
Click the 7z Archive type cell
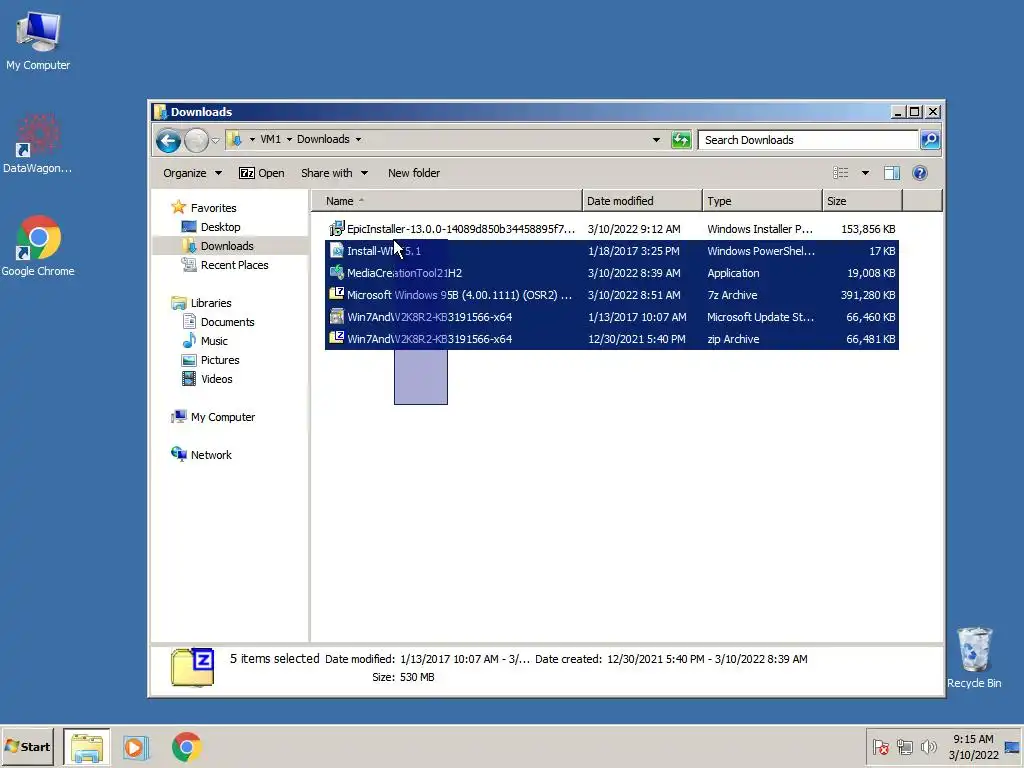click(x=732, y=295)
